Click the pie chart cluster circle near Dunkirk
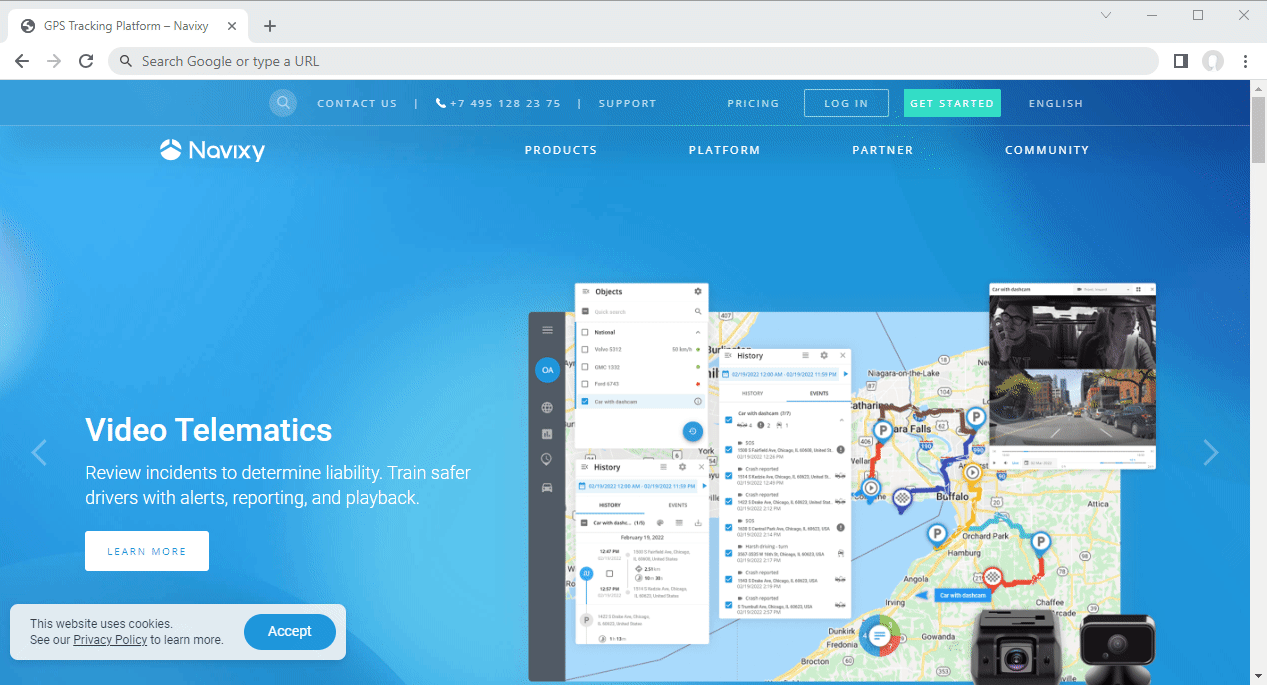This screenshot has width=1267, height=685. [x=879, y=635]
